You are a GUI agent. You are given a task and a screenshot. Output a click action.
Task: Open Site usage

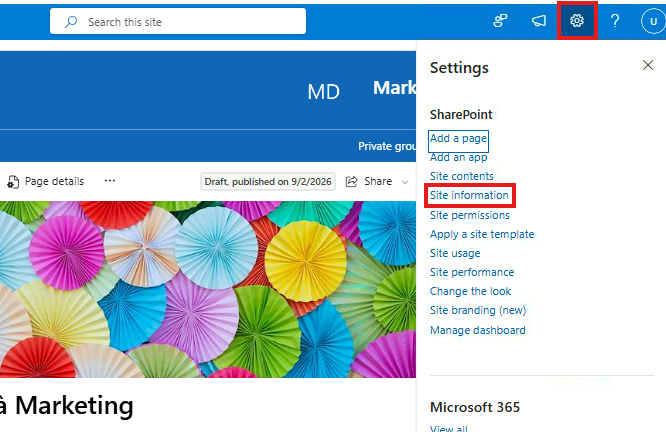click(455, 254)
